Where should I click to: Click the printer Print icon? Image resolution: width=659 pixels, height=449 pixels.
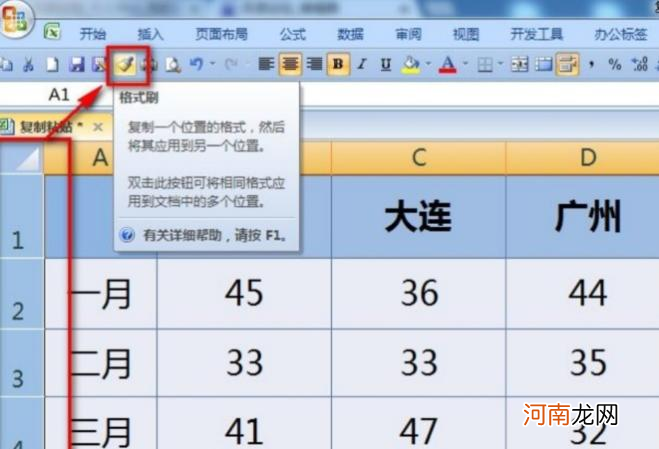click(x=149, y=64)
